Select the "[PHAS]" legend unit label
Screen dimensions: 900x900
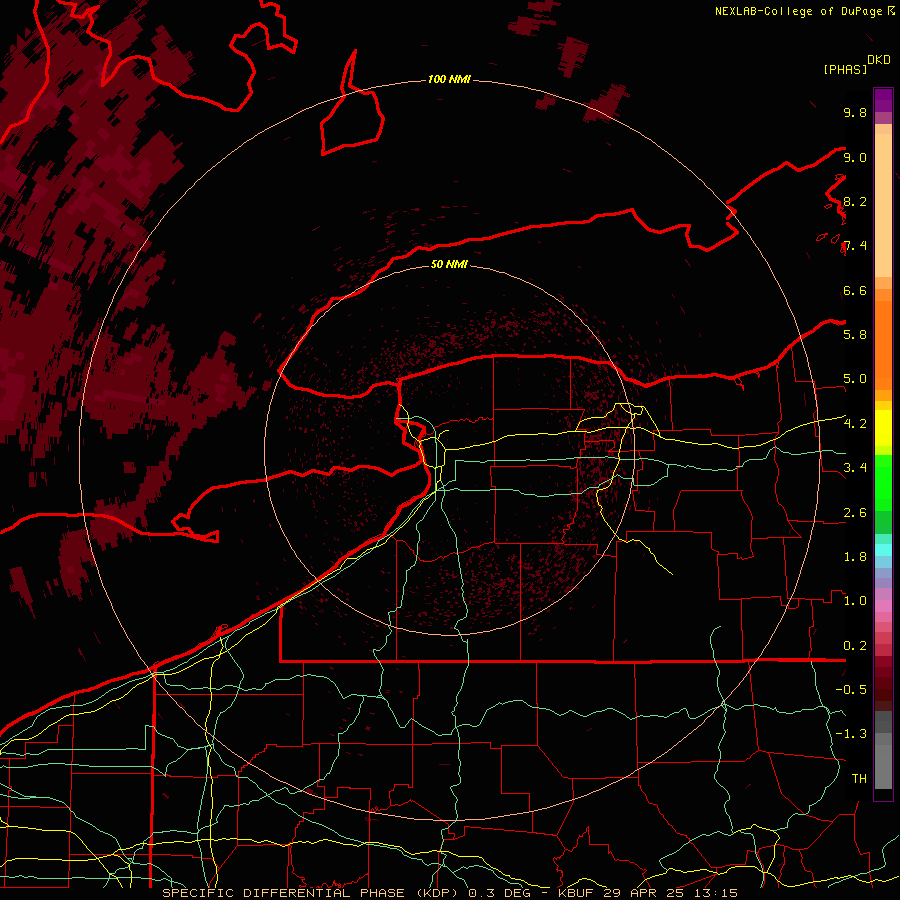pos(845,69)
